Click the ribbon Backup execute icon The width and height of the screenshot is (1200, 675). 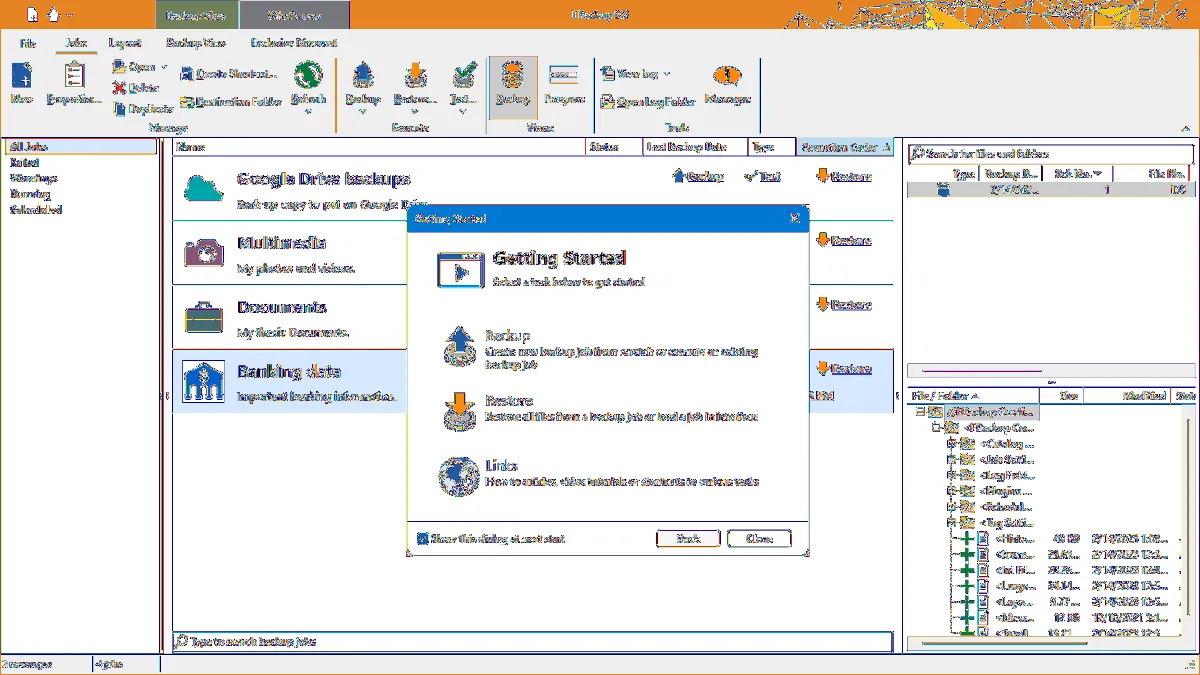pyautogui.click(x=362, y=75)
